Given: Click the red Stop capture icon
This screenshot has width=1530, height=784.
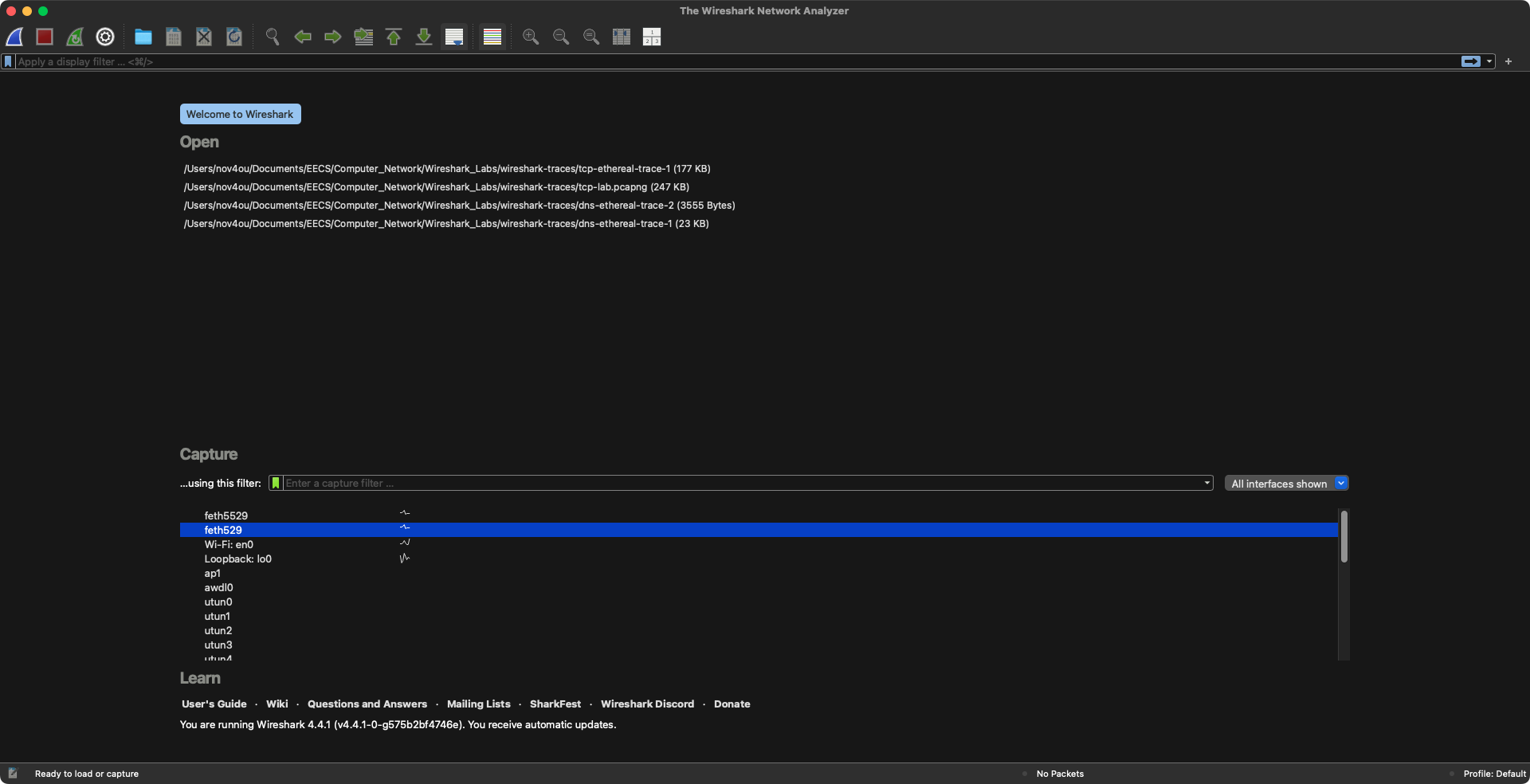Looking at the screenshot, I should [x=45, y=37].
